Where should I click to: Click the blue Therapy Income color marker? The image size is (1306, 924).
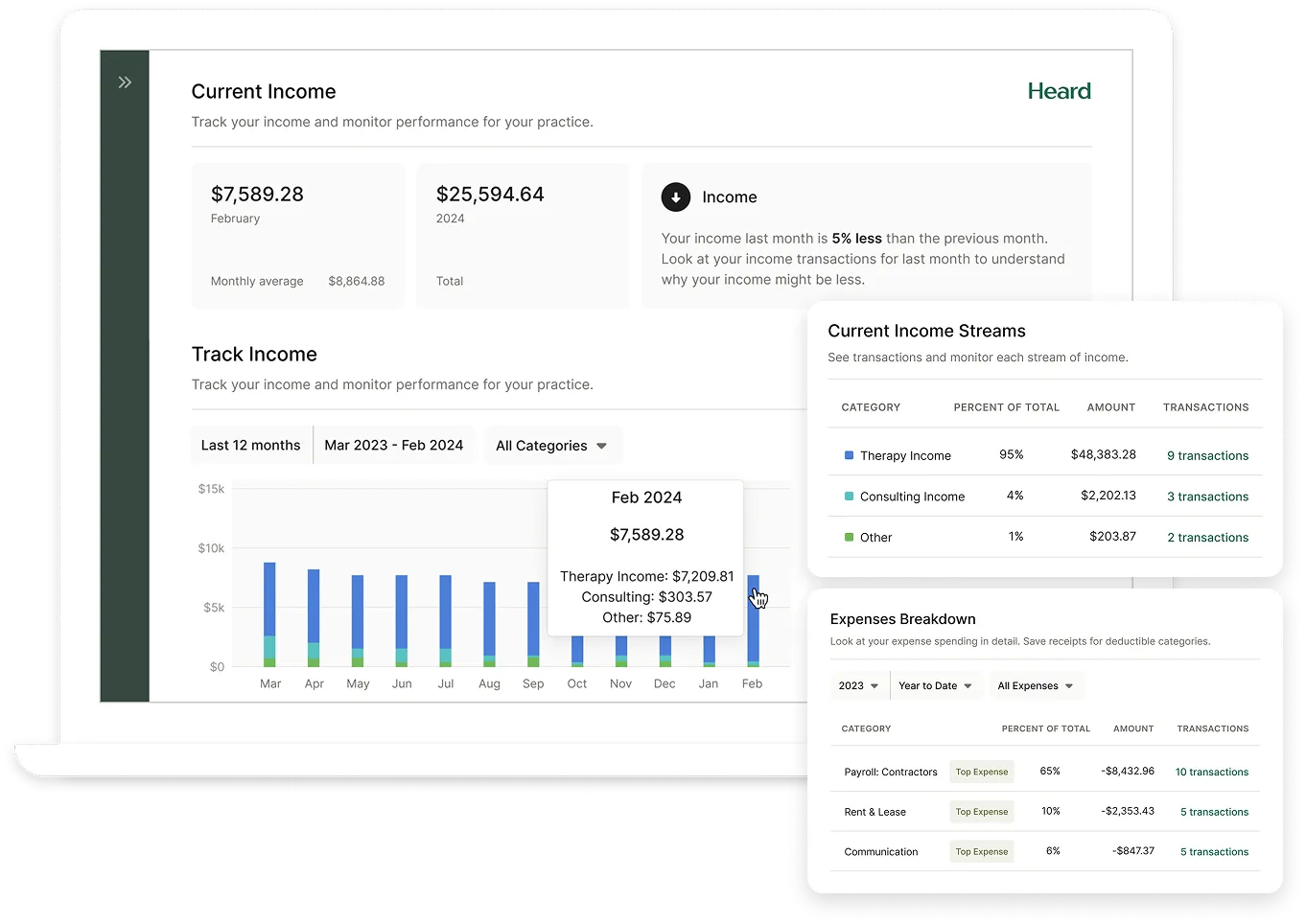tap(849, 455)
